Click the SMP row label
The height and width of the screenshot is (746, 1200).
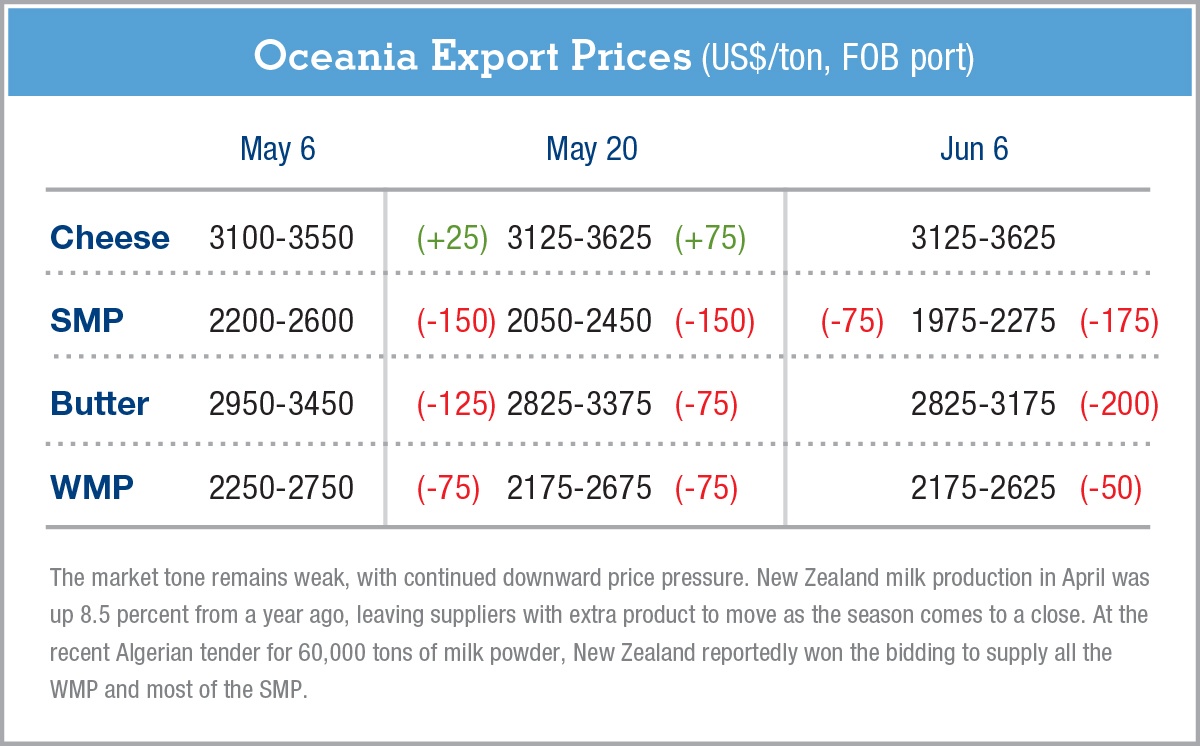click(87, 321)
